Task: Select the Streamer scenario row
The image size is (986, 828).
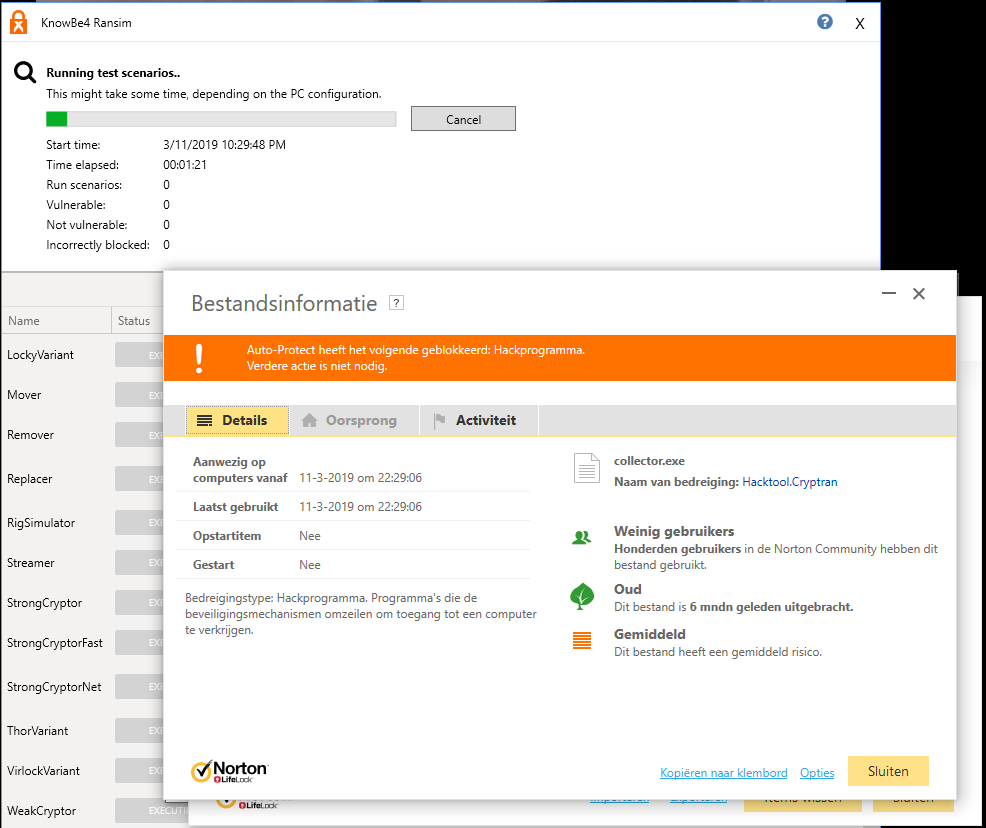Action: click(x=82, y=563)
